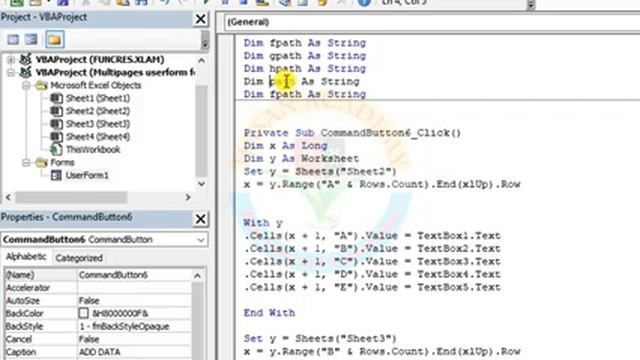Collapse the Microsoft Excel Objects folder
This screenshot has height=360, width=640.
click(26, 85)
